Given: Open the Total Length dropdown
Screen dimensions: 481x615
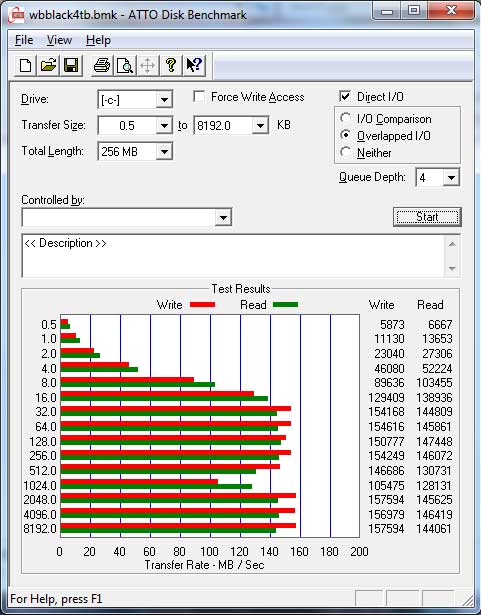Looking at the screenshot, I should [x=164, y=152].
